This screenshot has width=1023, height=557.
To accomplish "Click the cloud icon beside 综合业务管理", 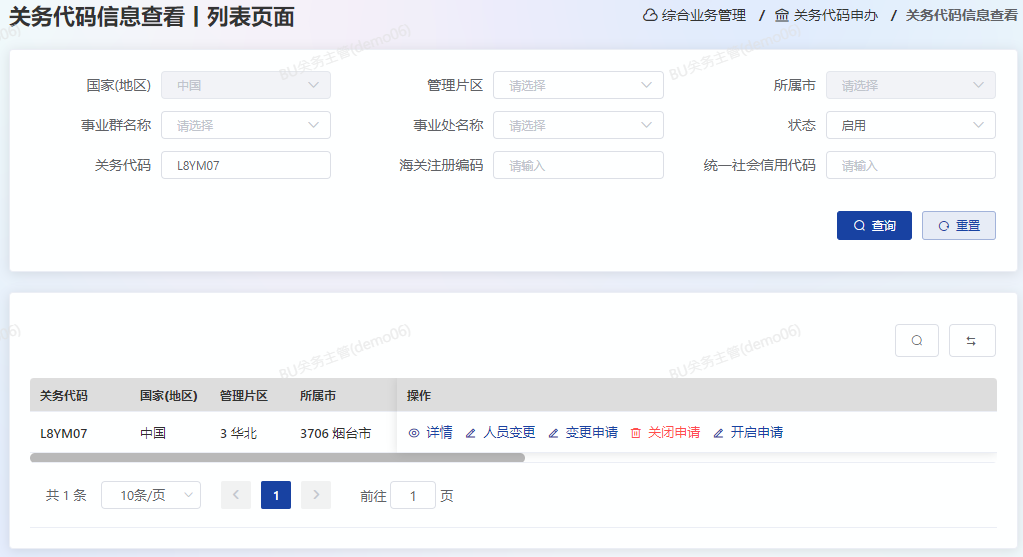I will (650, 15).
